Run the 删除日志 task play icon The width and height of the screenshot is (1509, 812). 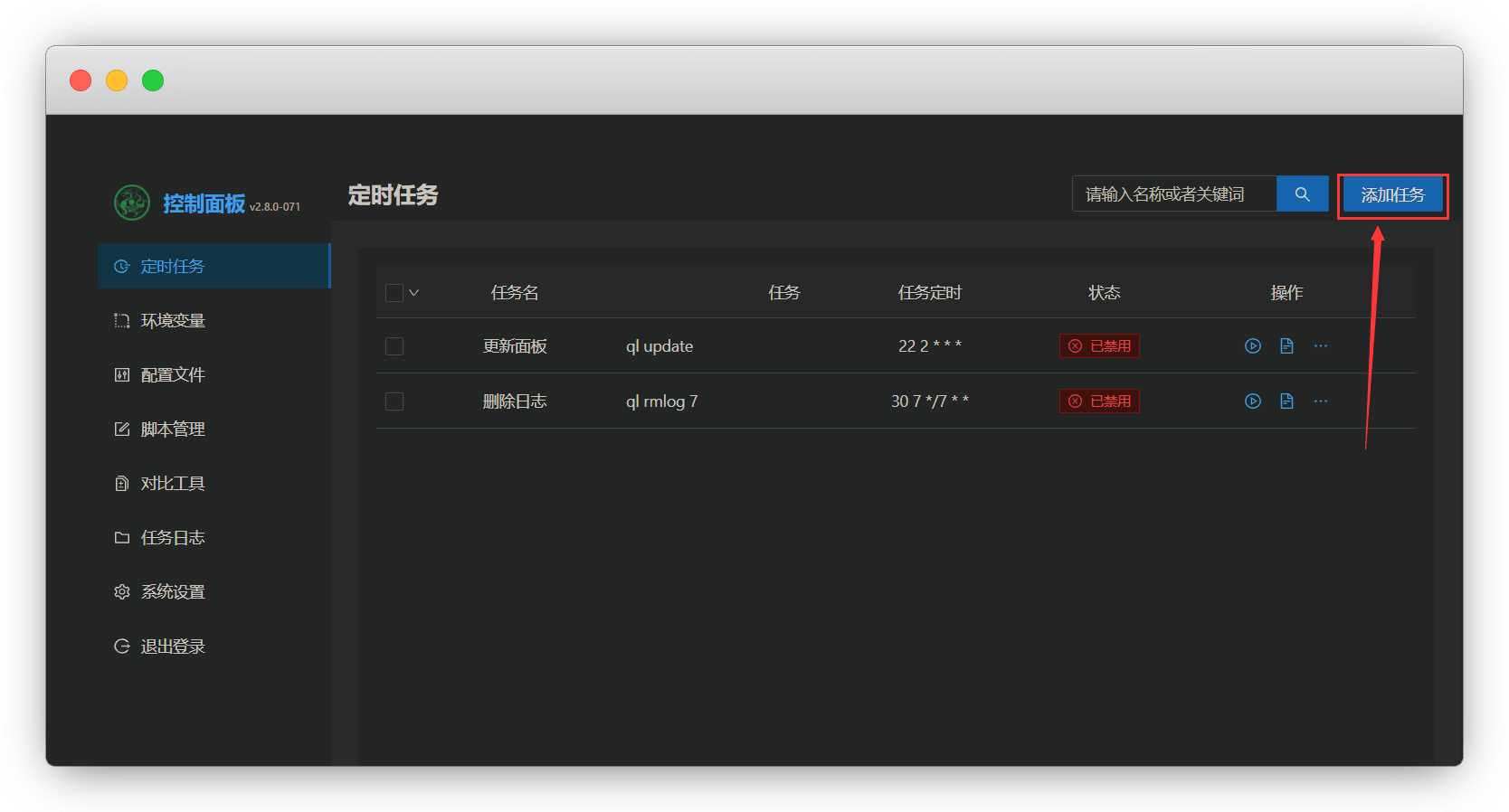1252,401
